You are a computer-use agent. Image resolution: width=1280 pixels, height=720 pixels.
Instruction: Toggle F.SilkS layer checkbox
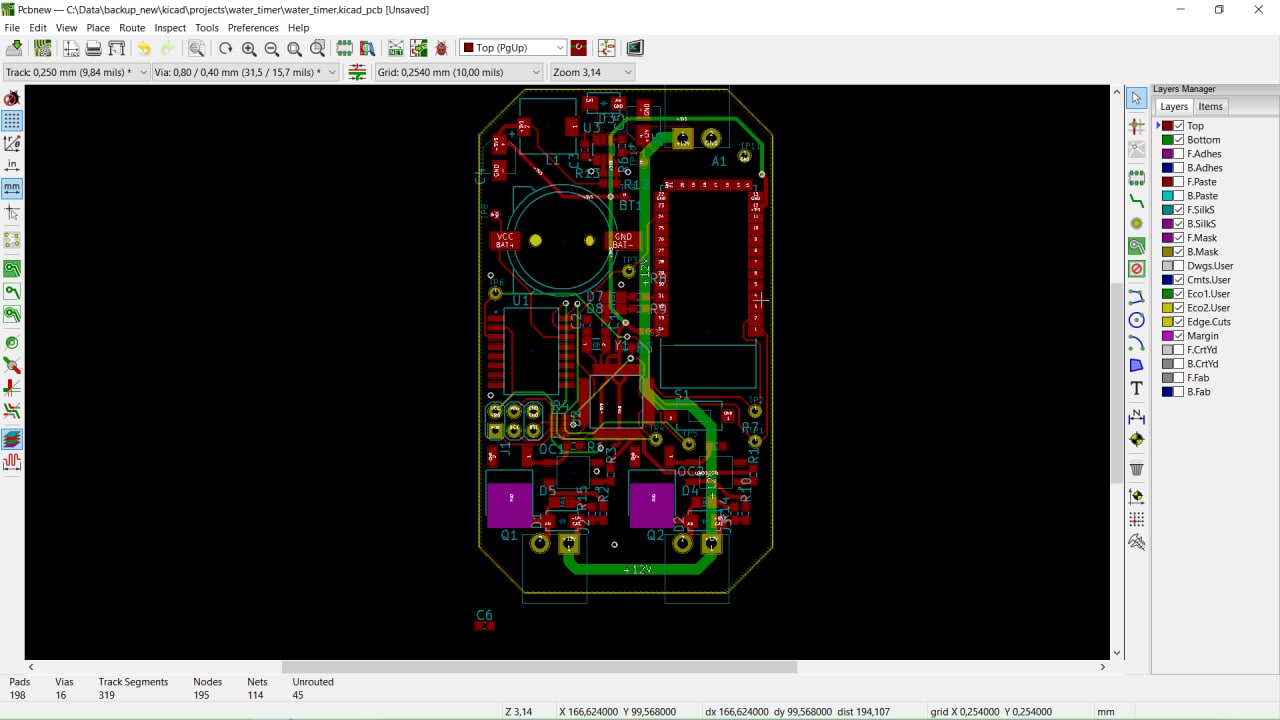point(1179,210)
